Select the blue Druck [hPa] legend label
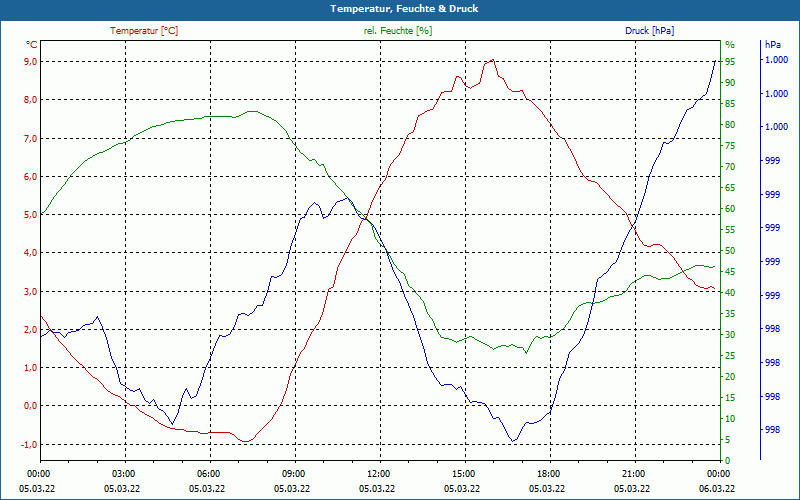The image size is (800, 500). point(649,31)
